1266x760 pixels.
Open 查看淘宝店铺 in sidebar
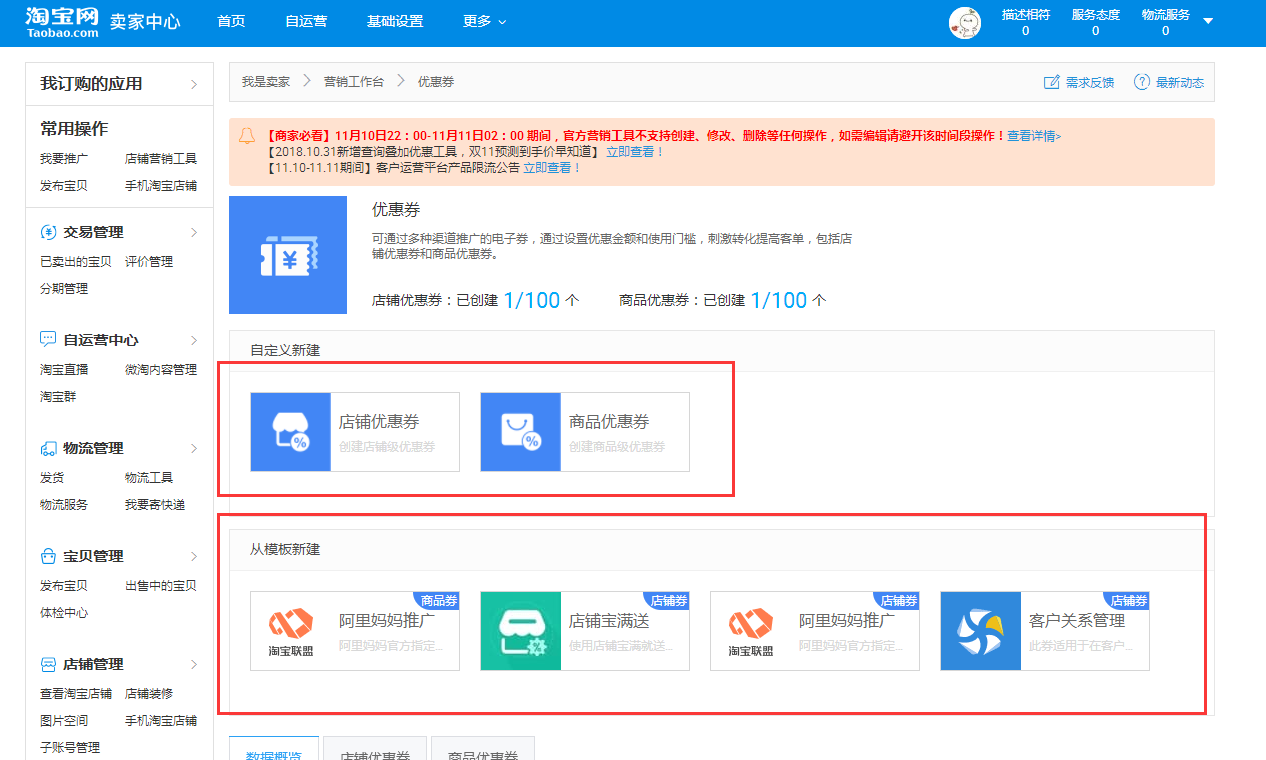pos(76,693)
